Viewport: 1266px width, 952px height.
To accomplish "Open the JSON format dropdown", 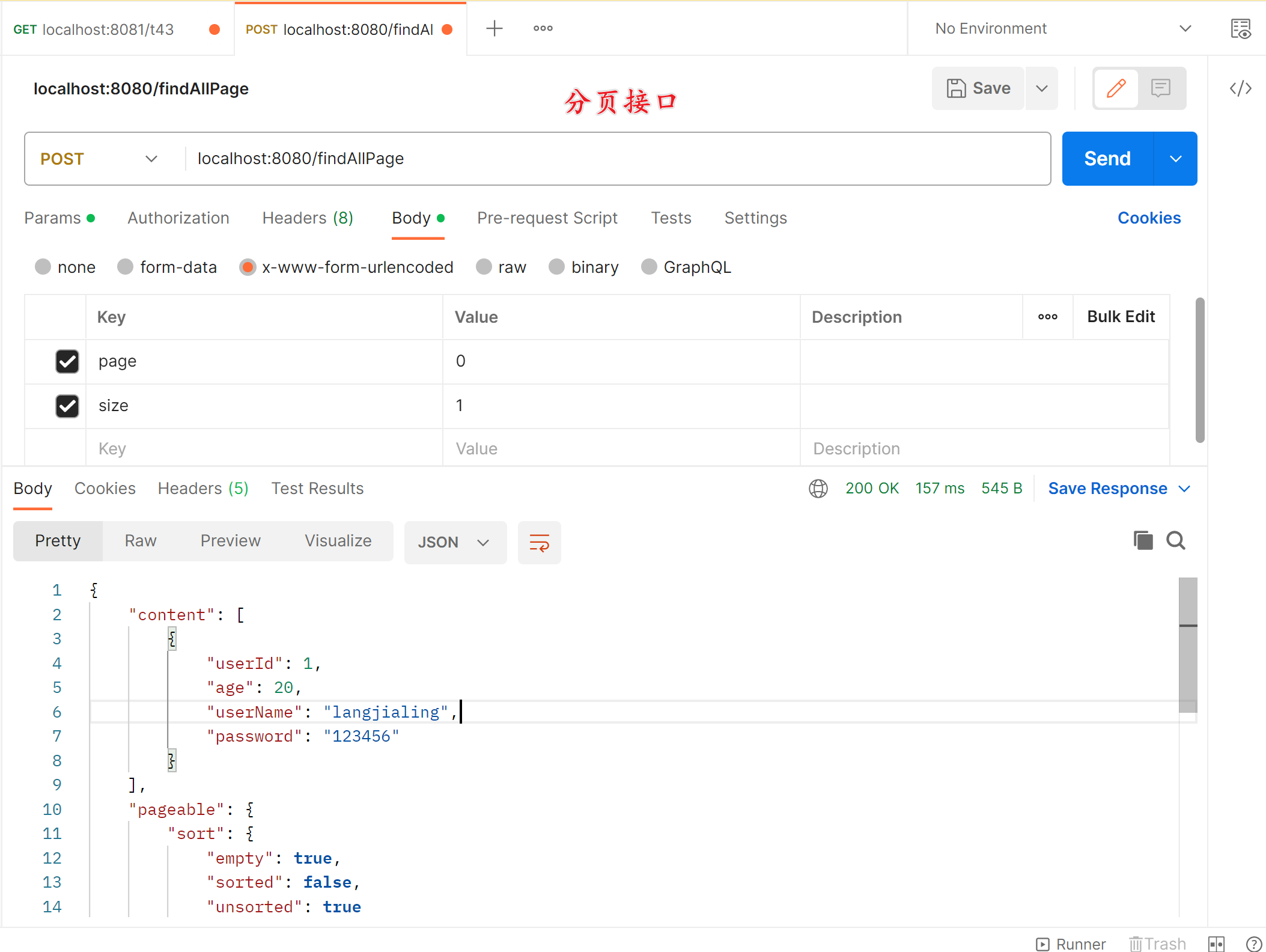I will click(x=455, y=543).
